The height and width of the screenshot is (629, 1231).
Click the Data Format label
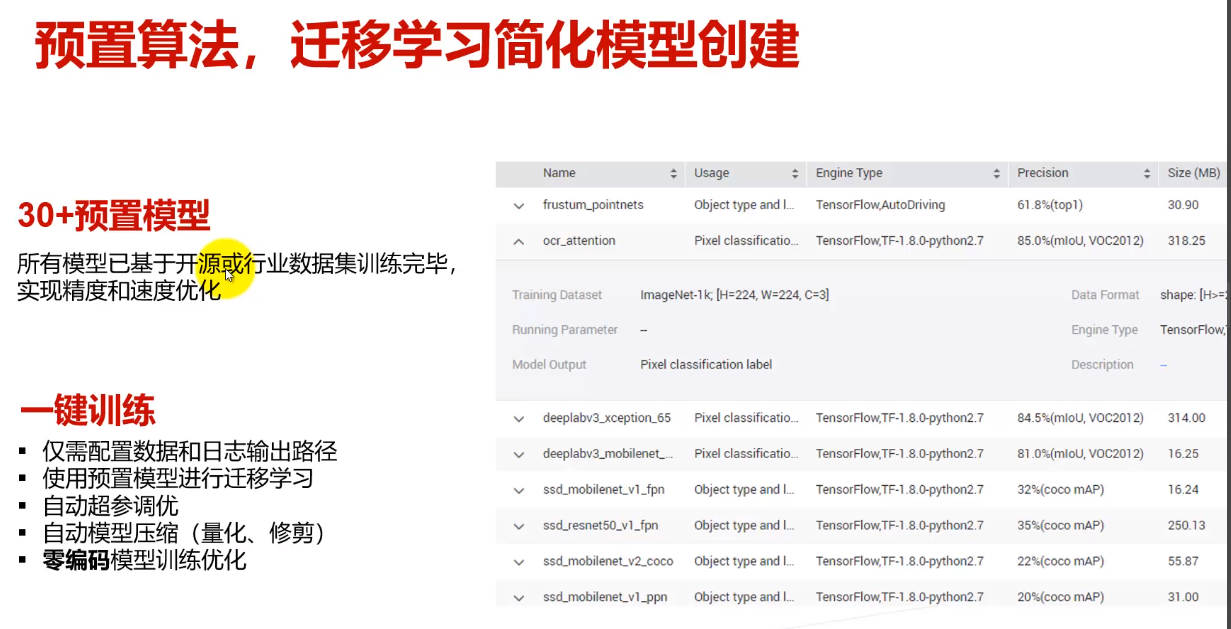(x=1105, y=295)
